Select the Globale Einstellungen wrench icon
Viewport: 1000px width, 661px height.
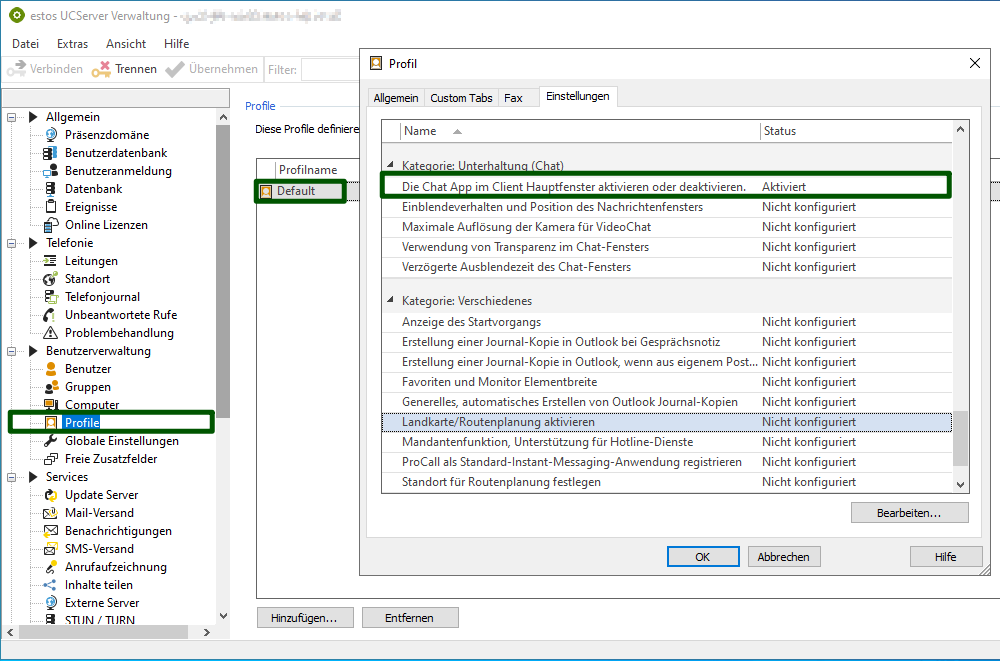pos(51,441)
